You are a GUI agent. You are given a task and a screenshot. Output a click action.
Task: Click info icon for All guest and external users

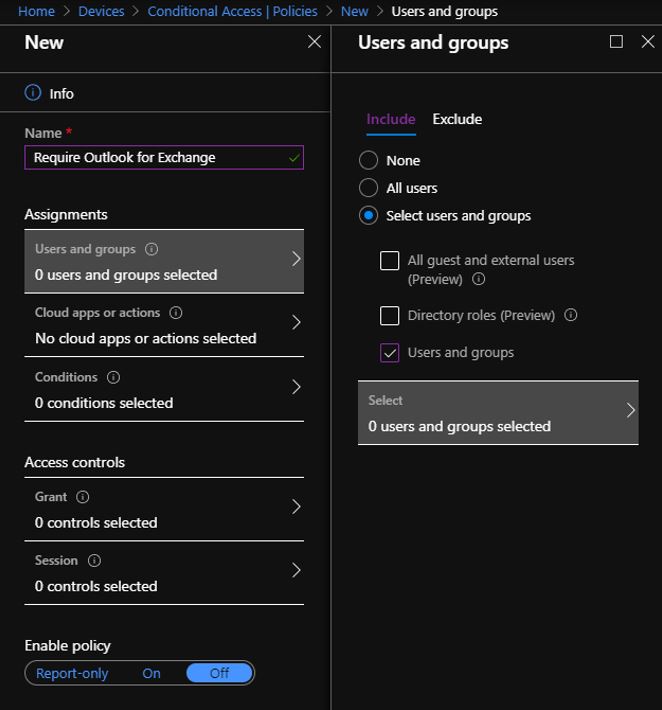coord(479,279)
